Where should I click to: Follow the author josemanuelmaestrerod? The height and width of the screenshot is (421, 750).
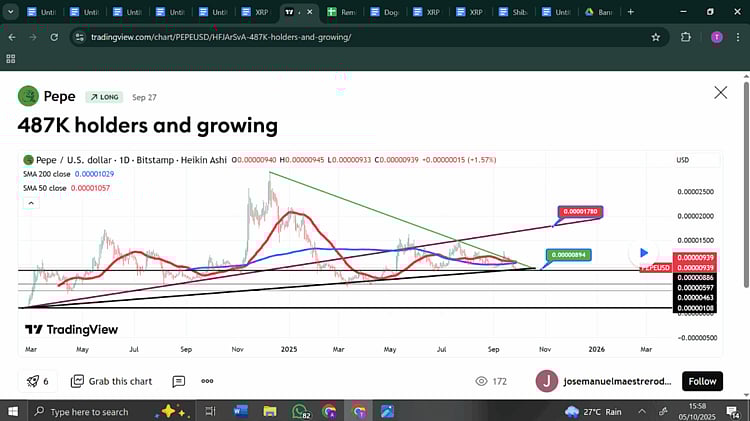[702, 381]
